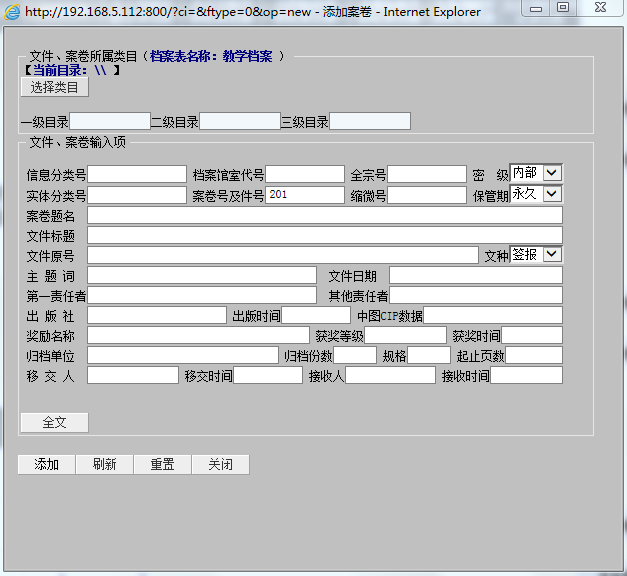Viewport: 627px width, 576px height.
Task: Click the 重置 button
Action: click(162, 464)
